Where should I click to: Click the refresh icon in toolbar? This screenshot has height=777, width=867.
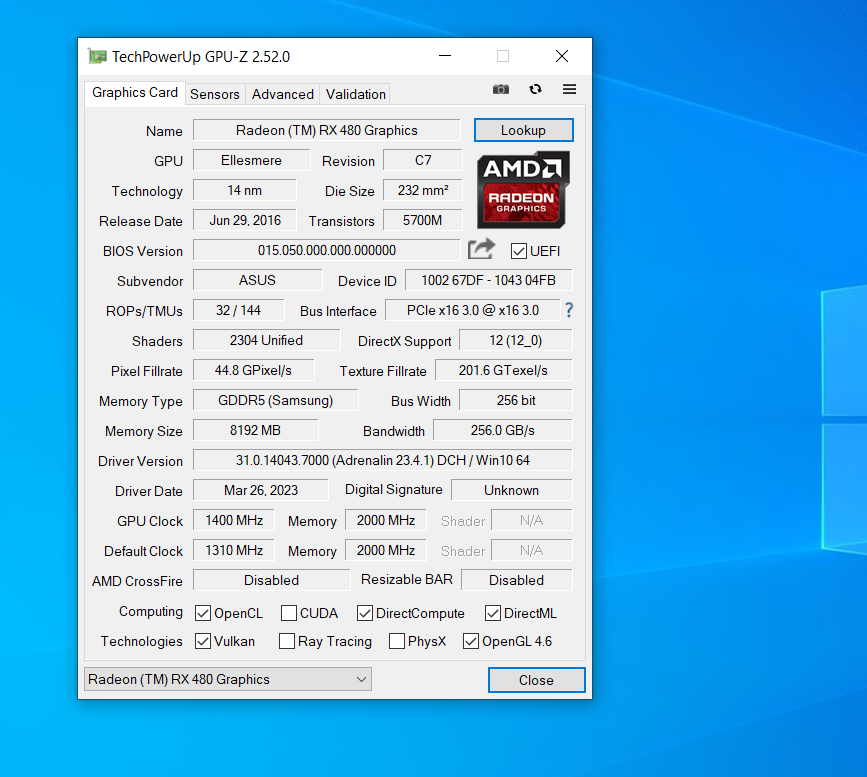535,89
